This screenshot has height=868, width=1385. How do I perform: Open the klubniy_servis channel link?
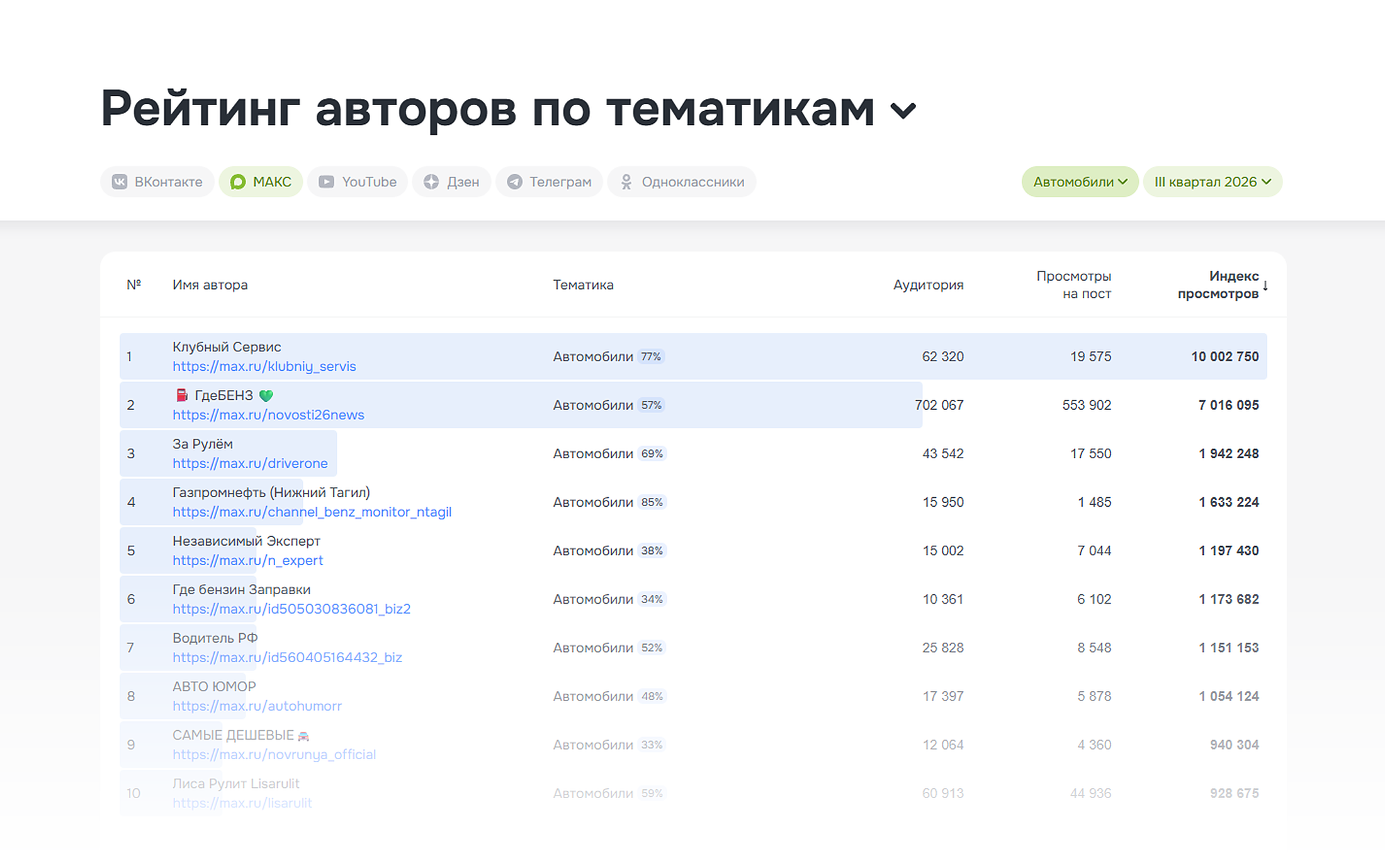[x=264, y=366]
